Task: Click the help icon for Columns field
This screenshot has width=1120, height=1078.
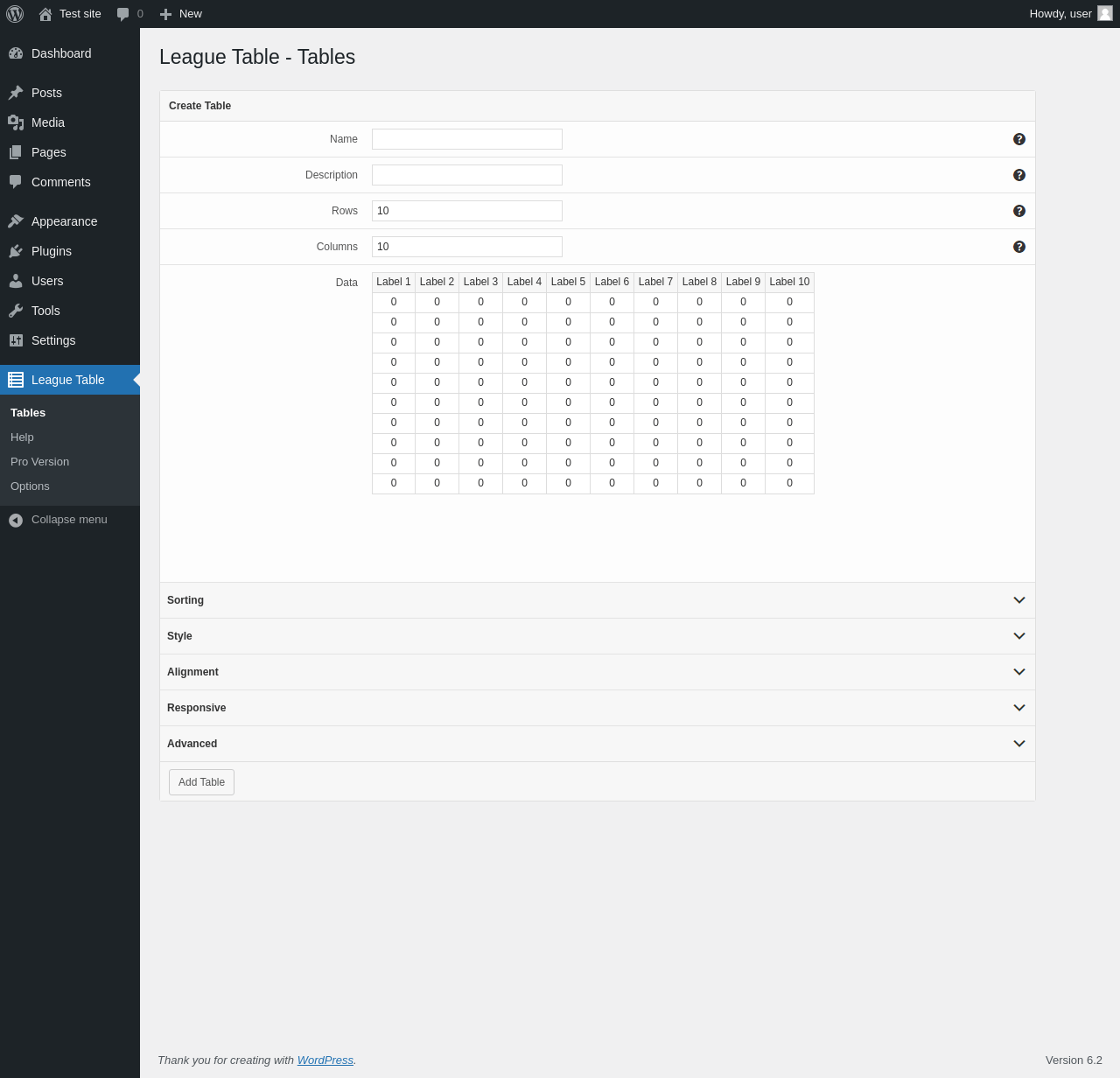Action: pos(1019,247)
